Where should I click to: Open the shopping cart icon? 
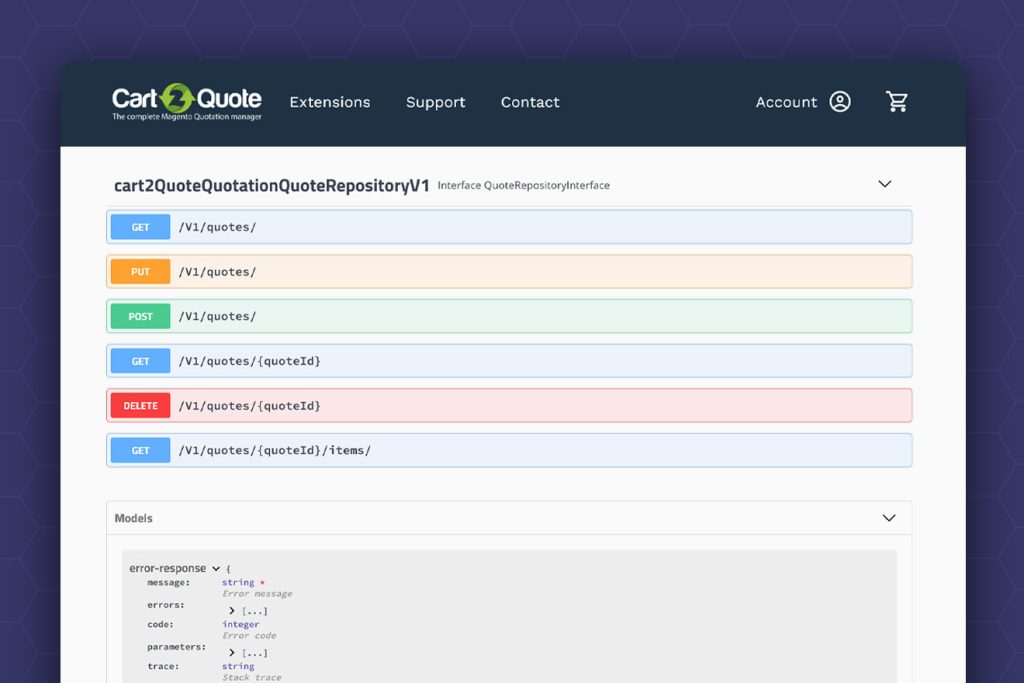point(897,102)
